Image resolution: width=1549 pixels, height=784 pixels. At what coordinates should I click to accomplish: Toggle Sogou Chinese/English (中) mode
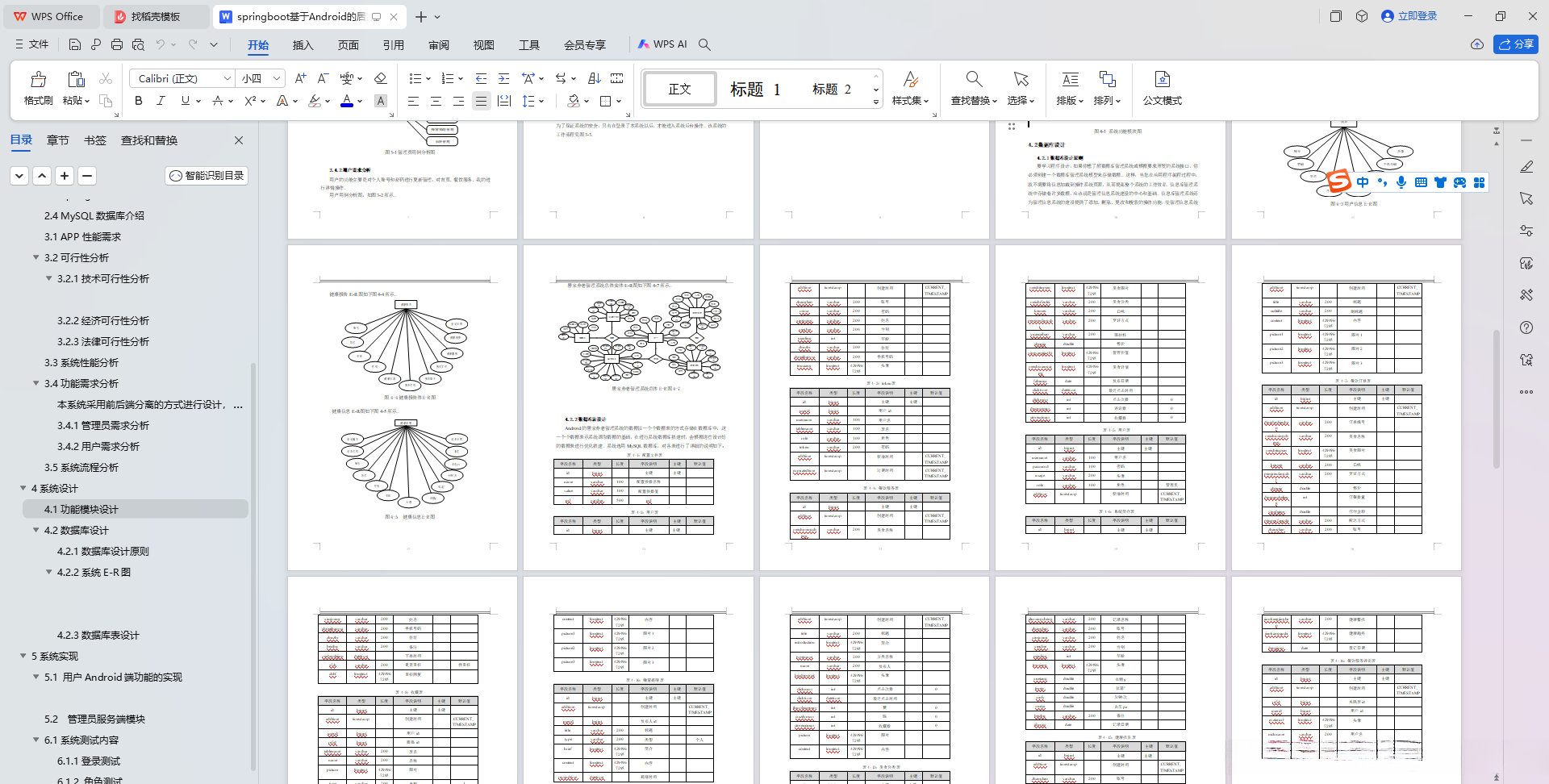click(x=1363, y=182)
